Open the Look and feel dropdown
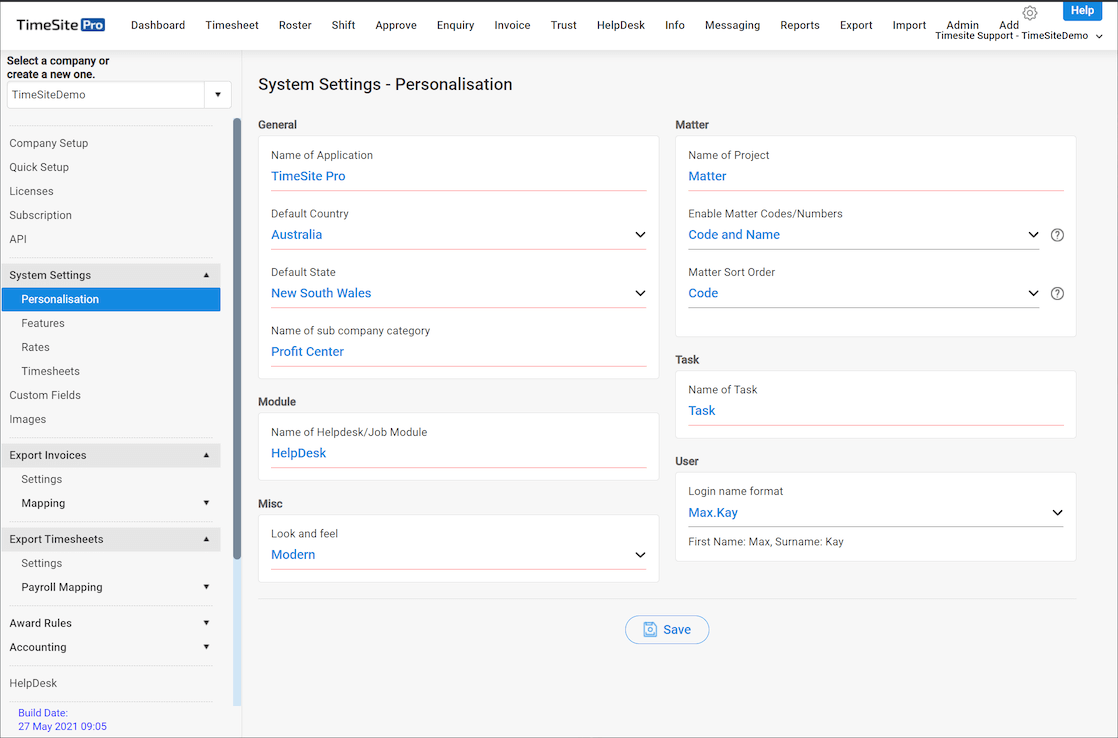This screenshot has width=1118, height=738. 458,555
